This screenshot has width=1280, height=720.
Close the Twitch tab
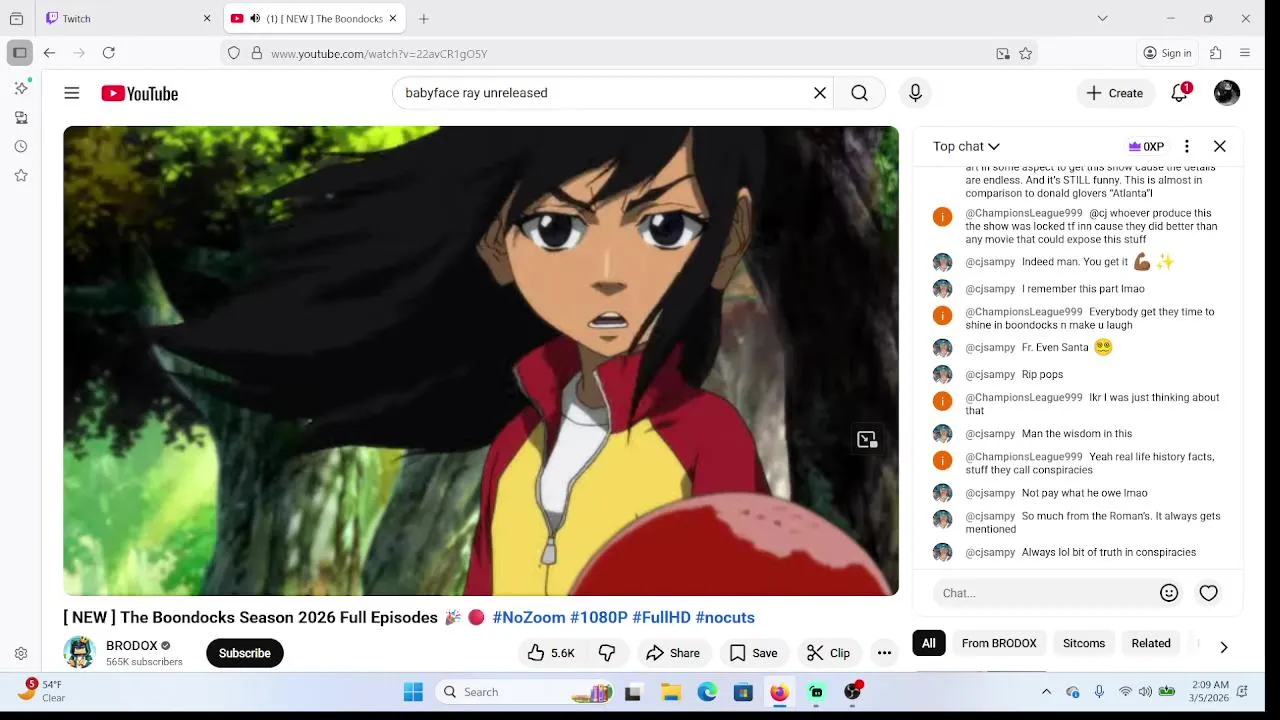pos(207,18)
